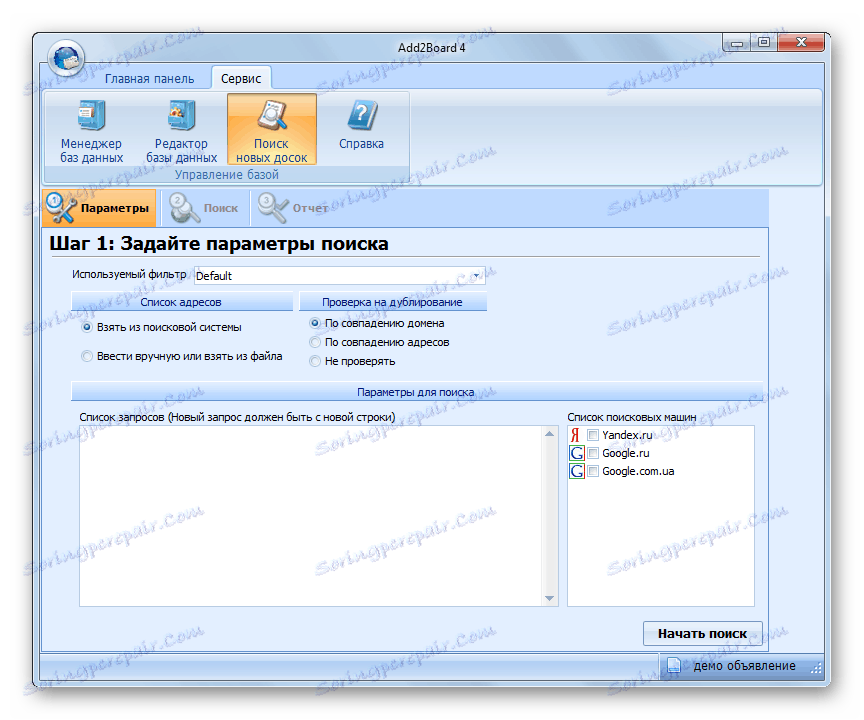Image resolution: width=864 pixels, height=720 pixels.
Task: Open the Add2Board application orb menu
Action: tap(66, 58)
